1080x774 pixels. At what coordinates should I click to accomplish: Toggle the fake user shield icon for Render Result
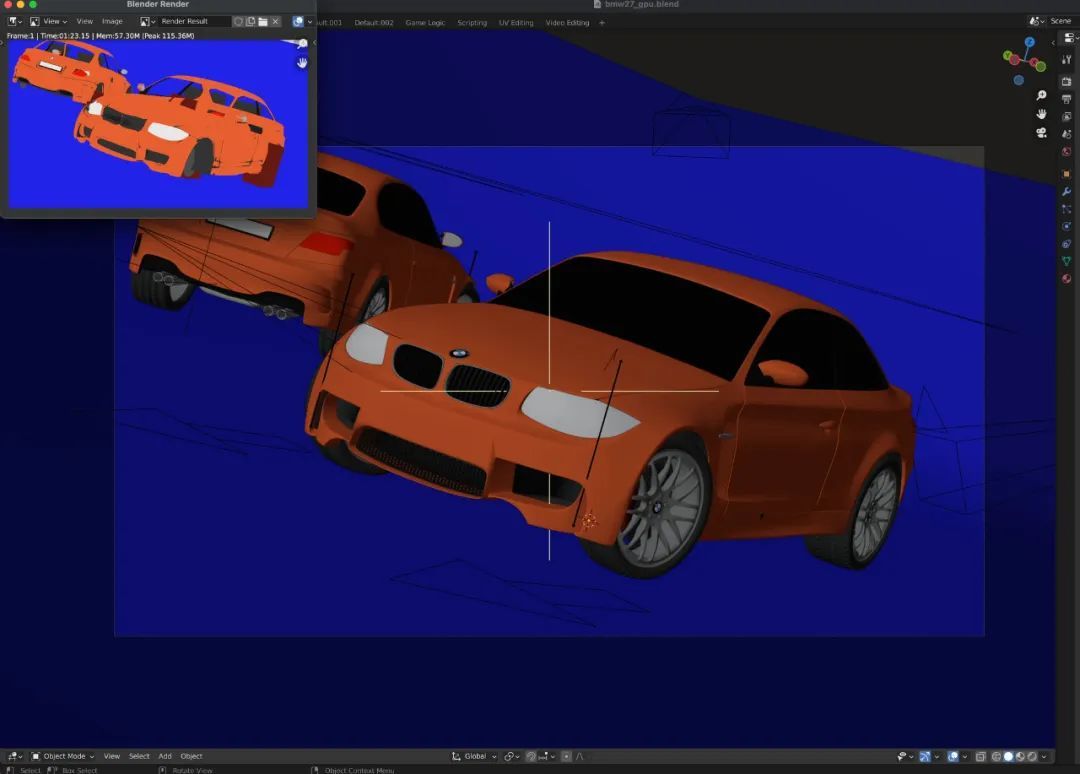(239, 21)
